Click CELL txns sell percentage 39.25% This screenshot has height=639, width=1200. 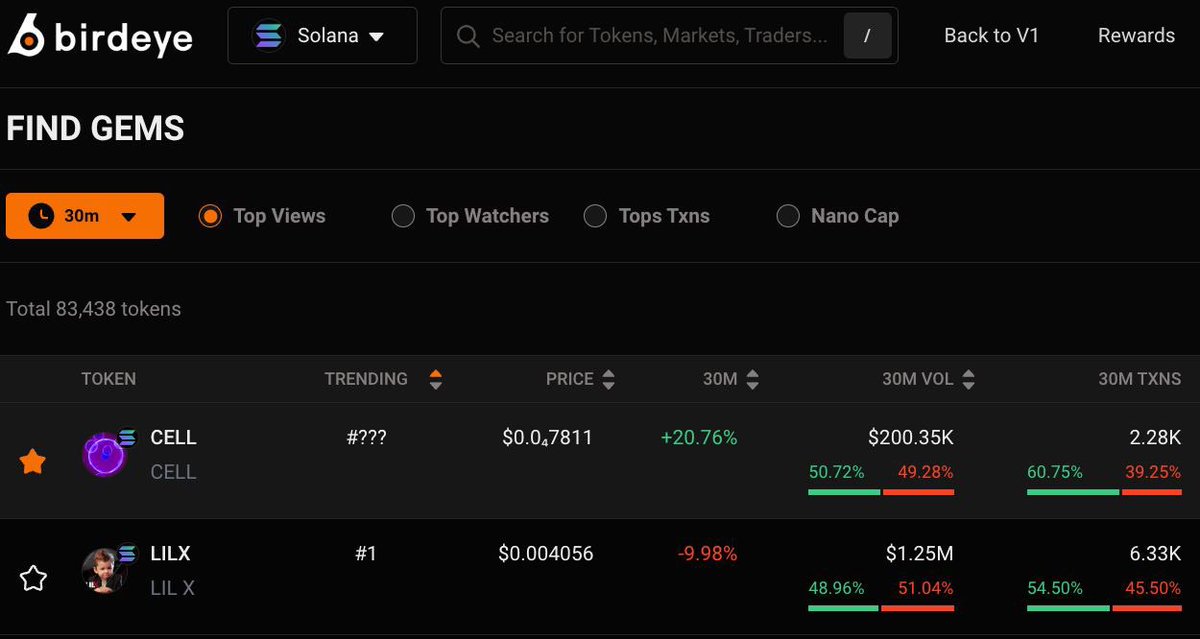click(x=1153, y=472)
